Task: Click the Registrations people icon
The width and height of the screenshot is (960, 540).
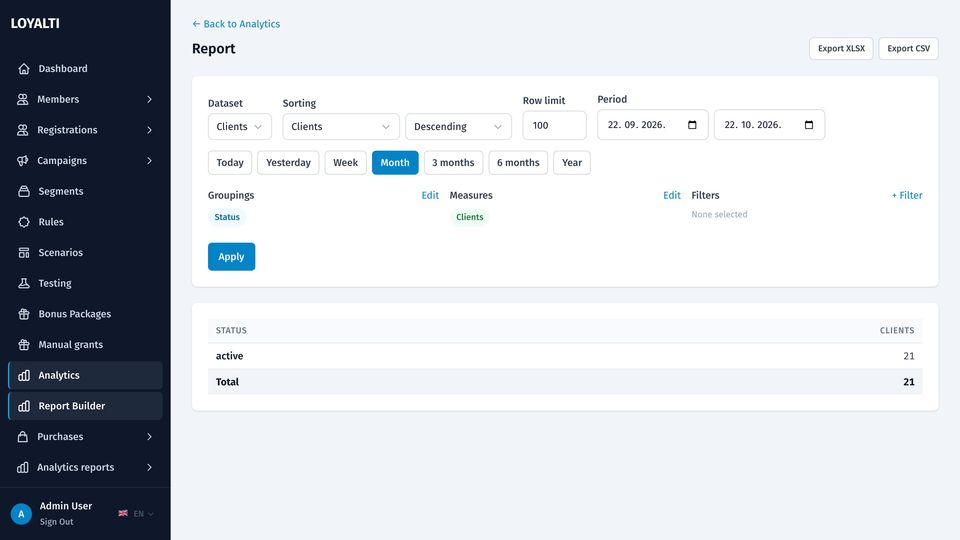Action: 23,130
